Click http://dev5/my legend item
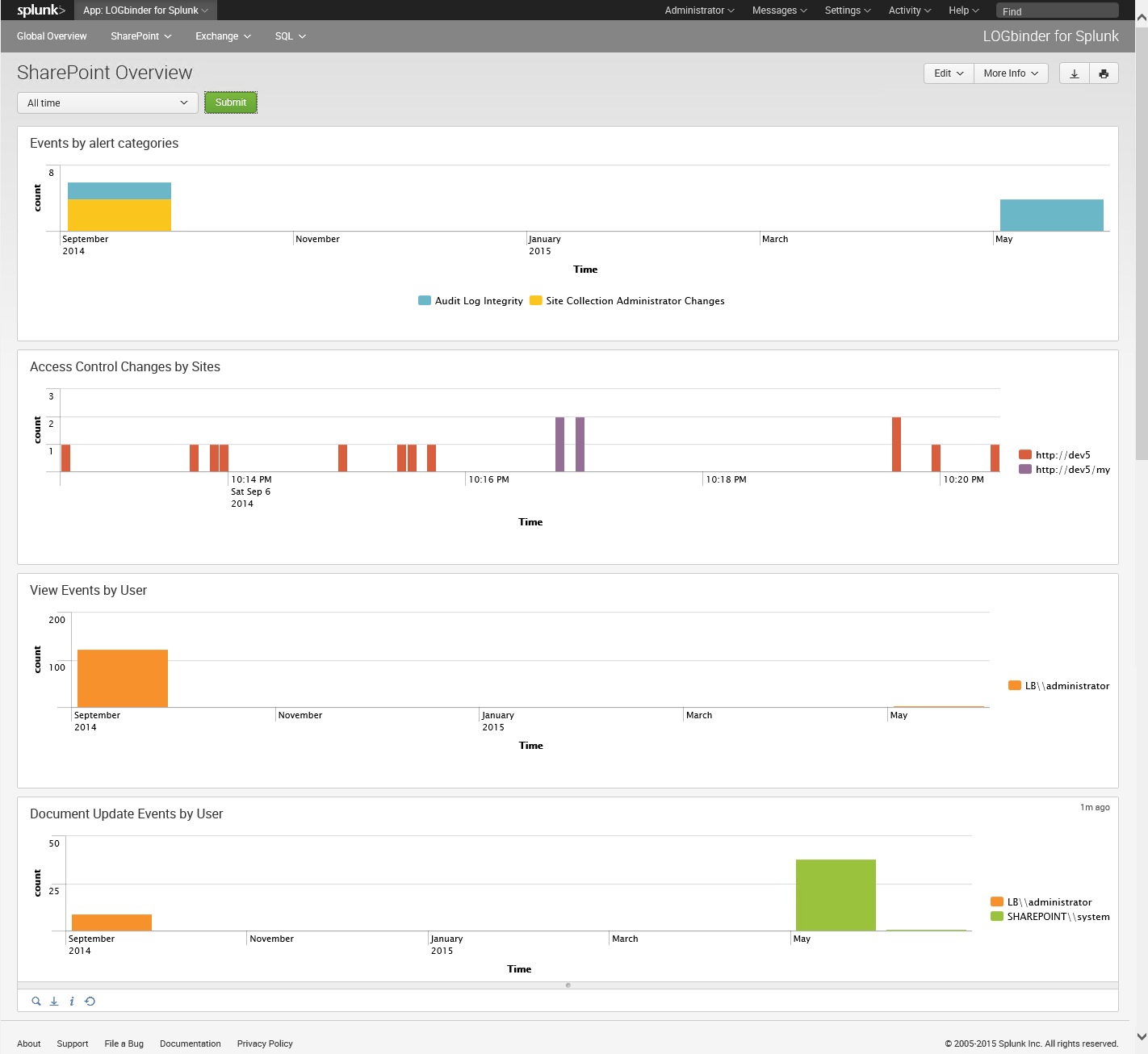This screenshot has height=1054, width=1148. (1064, 469)
